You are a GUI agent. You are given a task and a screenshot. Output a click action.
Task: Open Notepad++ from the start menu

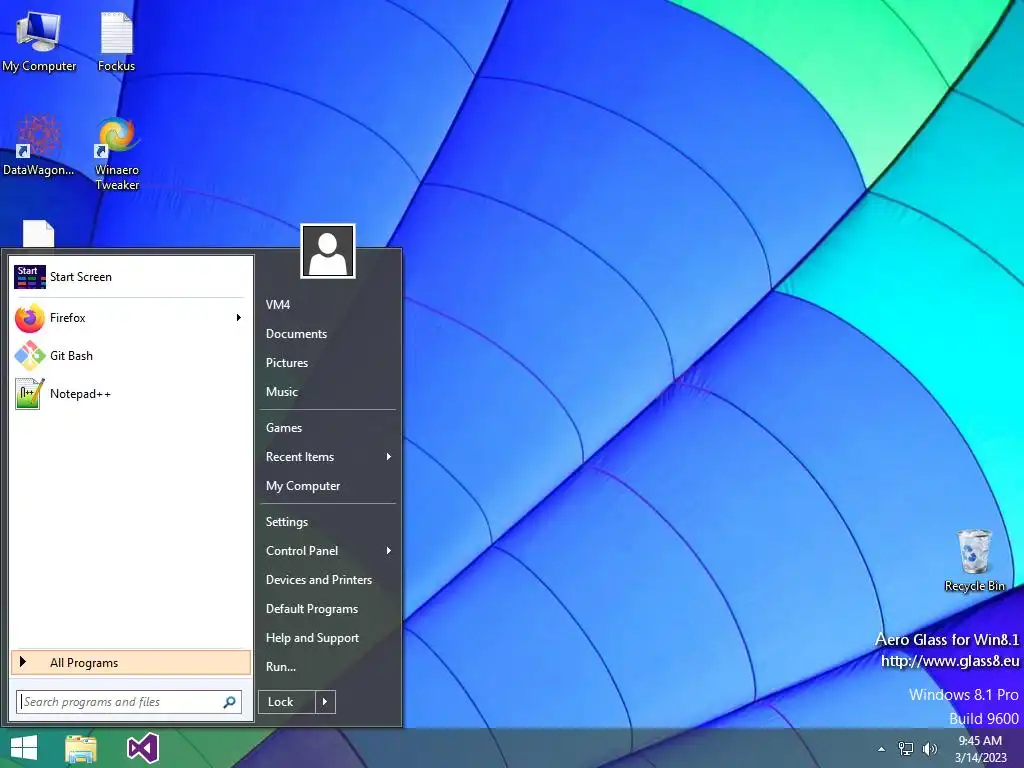(131, 394)
